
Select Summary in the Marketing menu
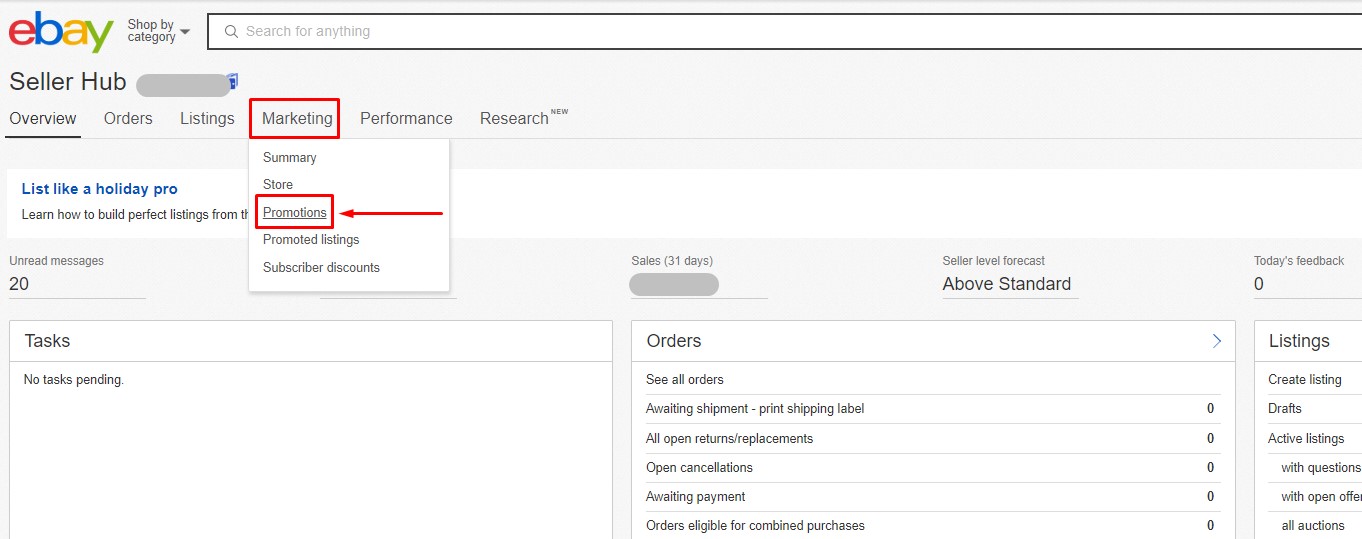coord(289,157)
